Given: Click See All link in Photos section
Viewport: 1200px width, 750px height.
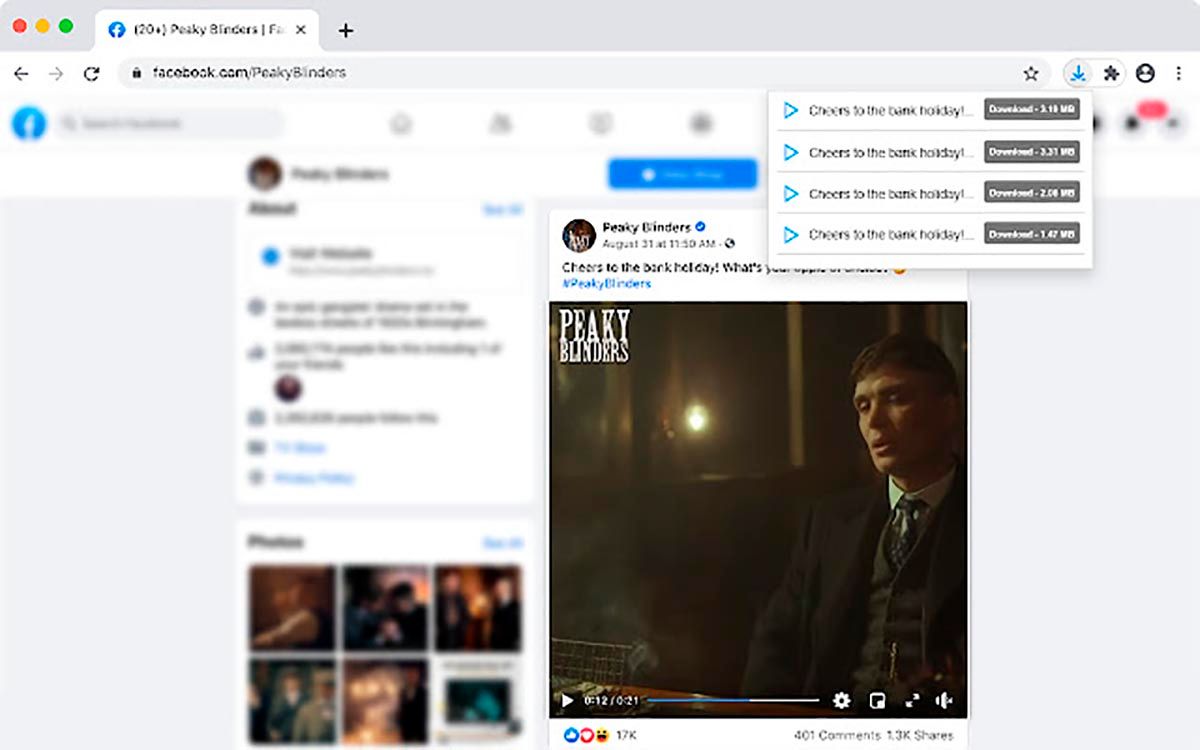Looking at the screenshot, I should point(503,543).
